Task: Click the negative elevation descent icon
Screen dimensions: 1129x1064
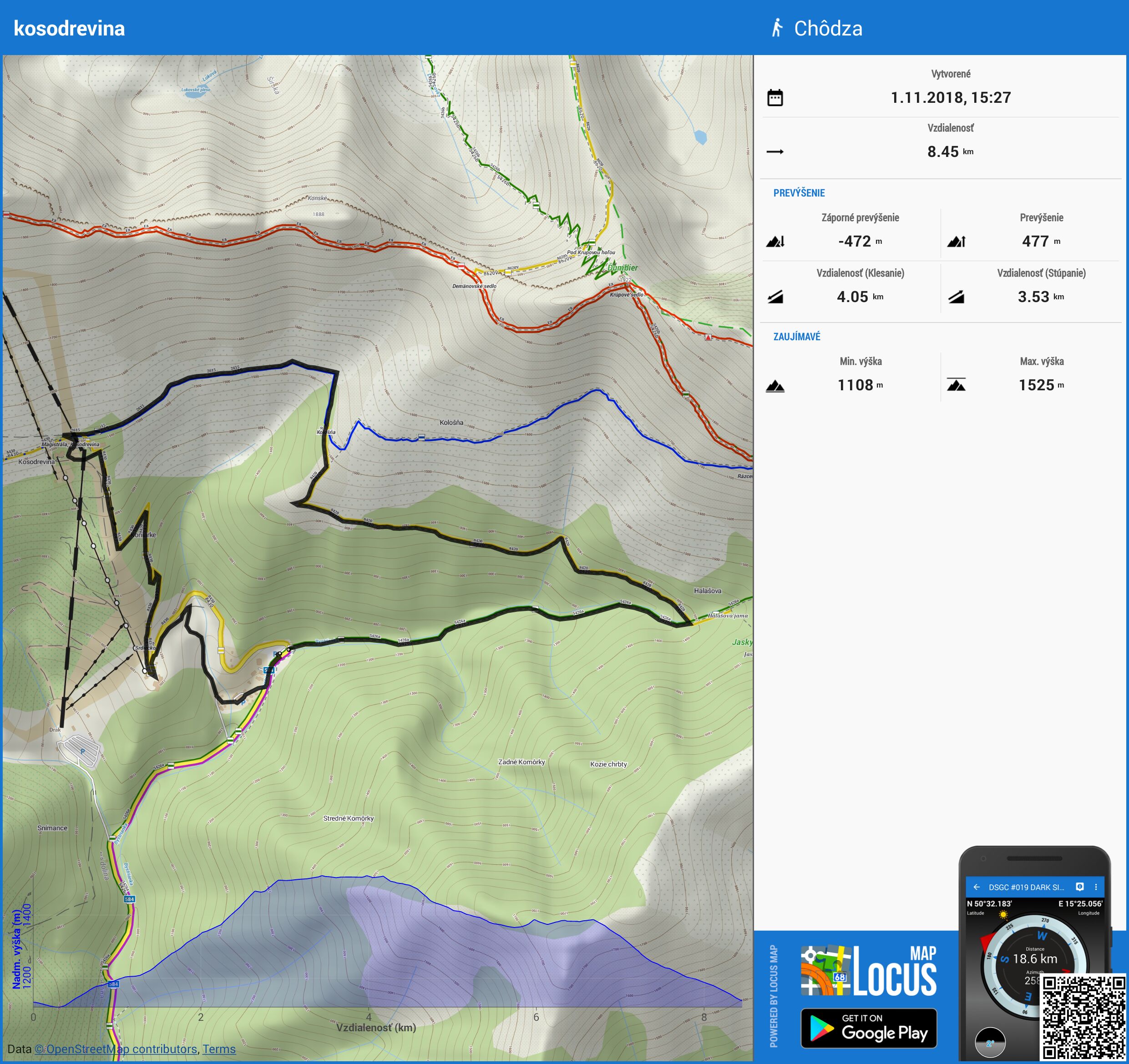Action: [x=775, y=242]
